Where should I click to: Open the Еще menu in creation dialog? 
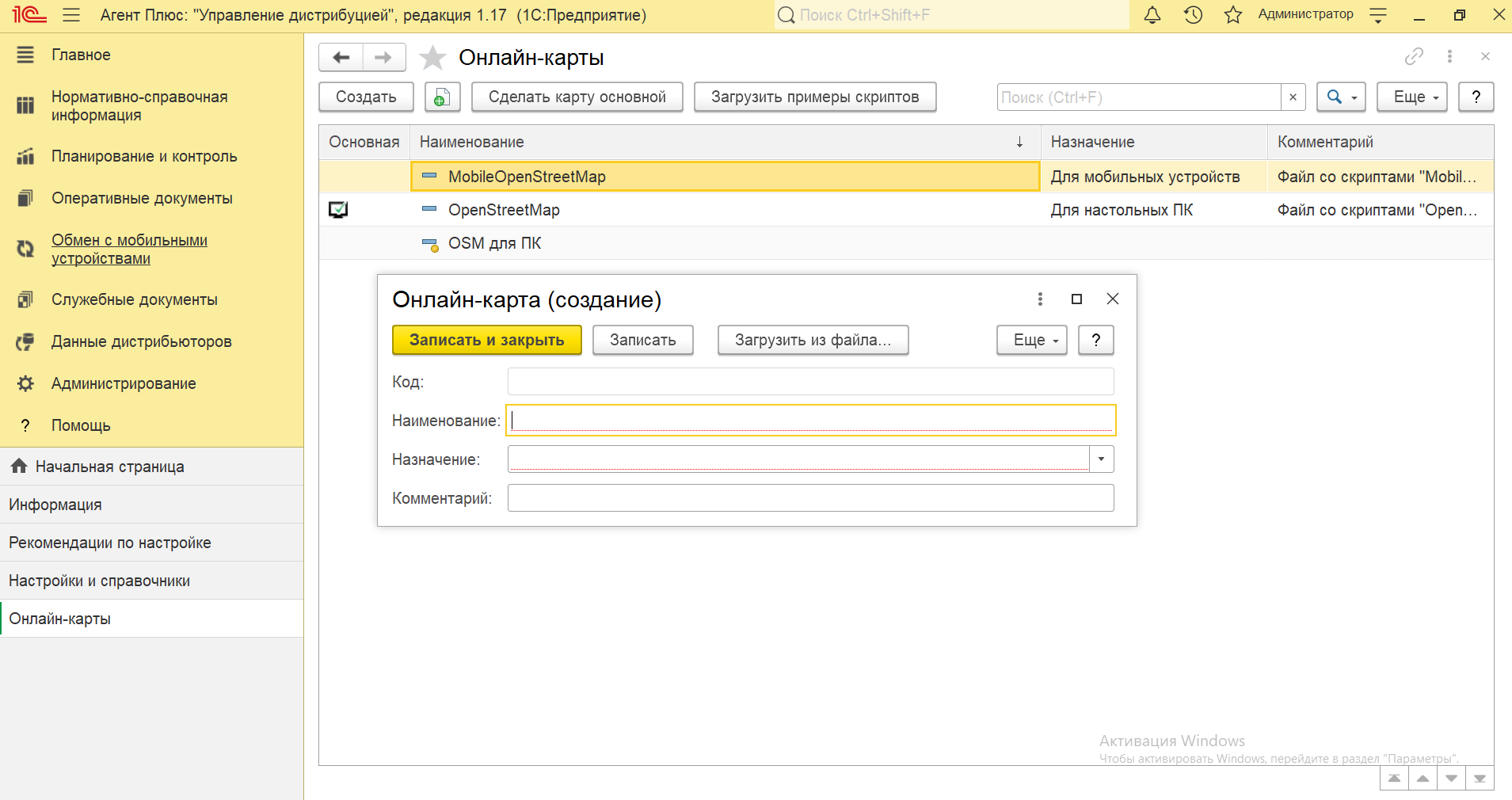click(1031, 341)
